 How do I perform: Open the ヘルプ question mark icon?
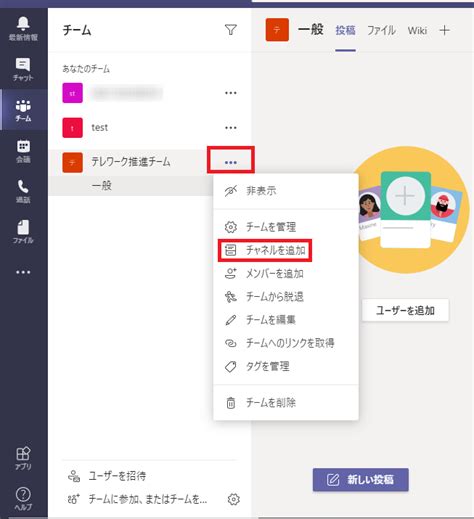[23, 498]
